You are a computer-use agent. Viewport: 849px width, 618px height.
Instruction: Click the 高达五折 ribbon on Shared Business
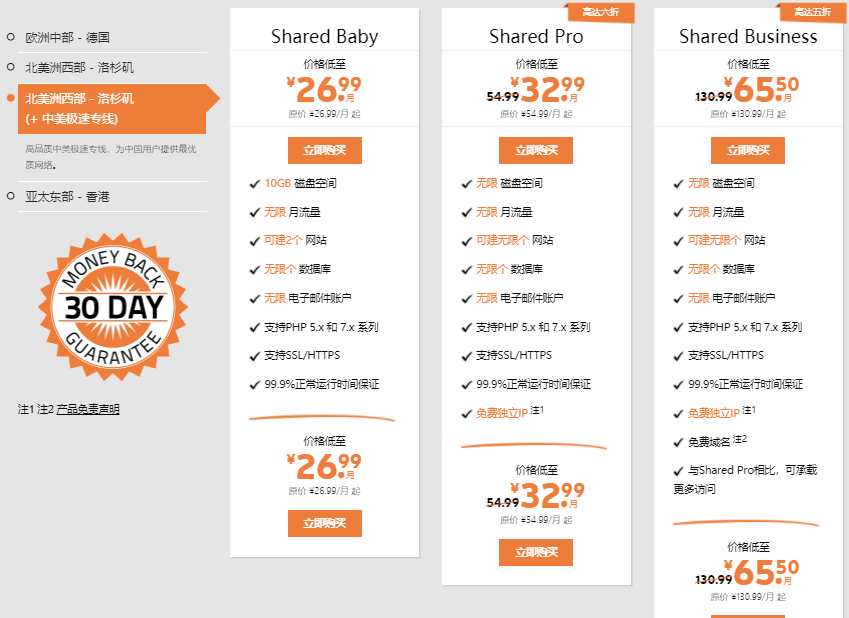tap(811, 12)
